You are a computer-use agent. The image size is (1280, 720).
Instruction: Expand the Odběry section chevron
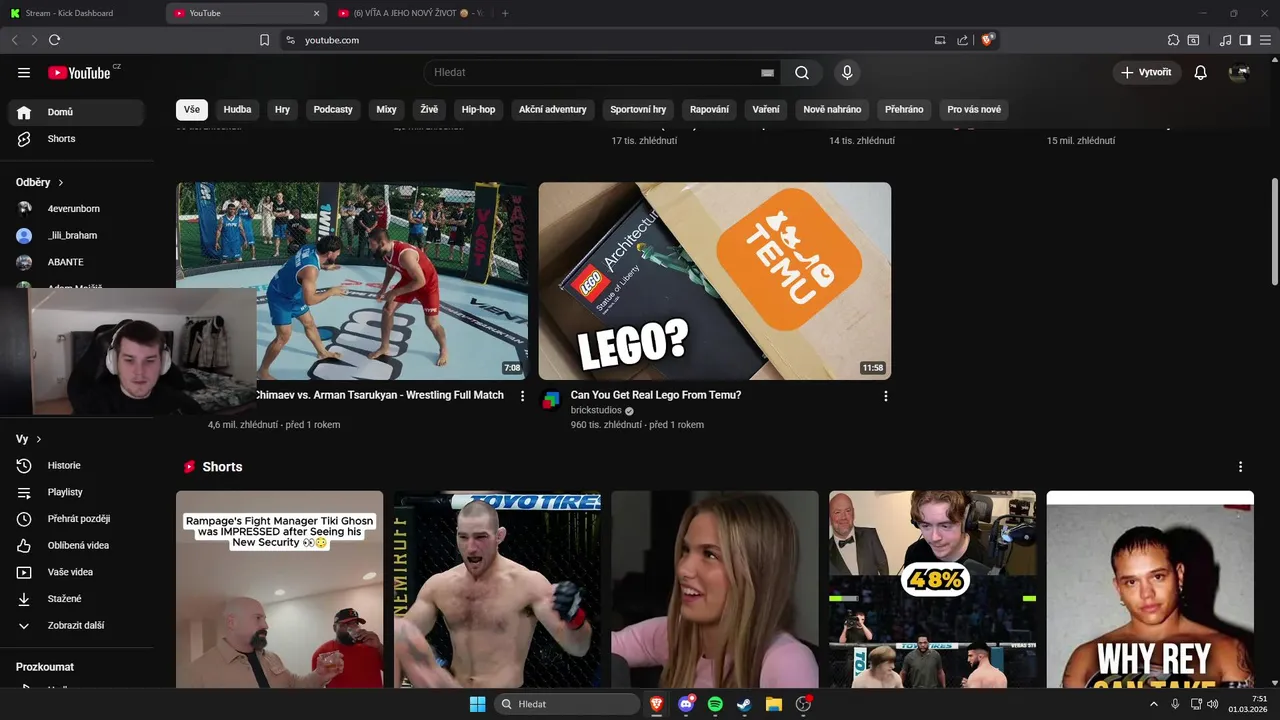[x=61, y=183]
